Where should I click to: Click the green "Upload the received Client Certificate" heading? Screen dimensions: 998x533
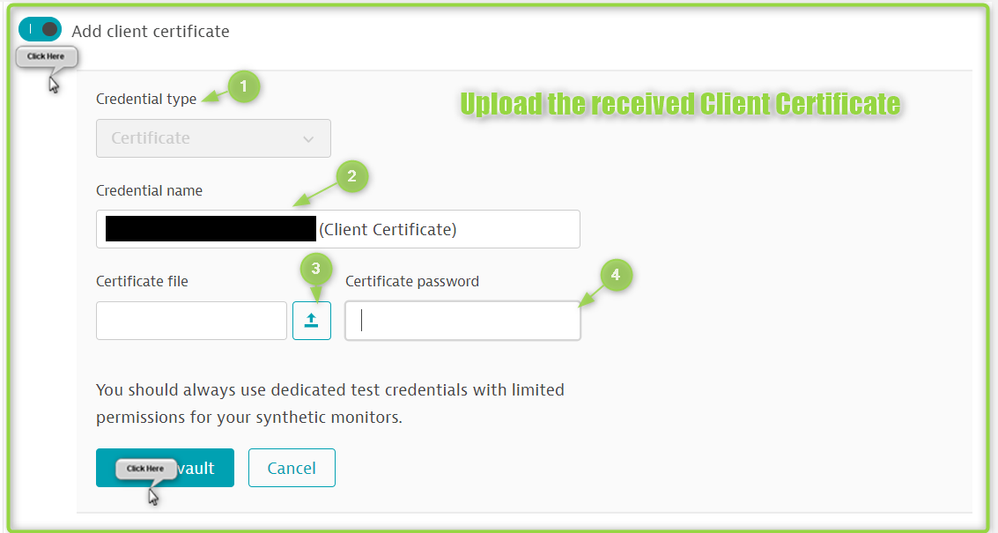680,104
